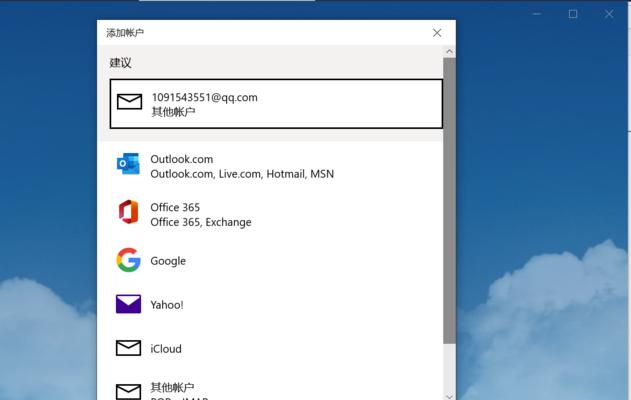Select the suggested 1091543551@qq.com account
Screen dimensions: 631x400
(276, 104)
